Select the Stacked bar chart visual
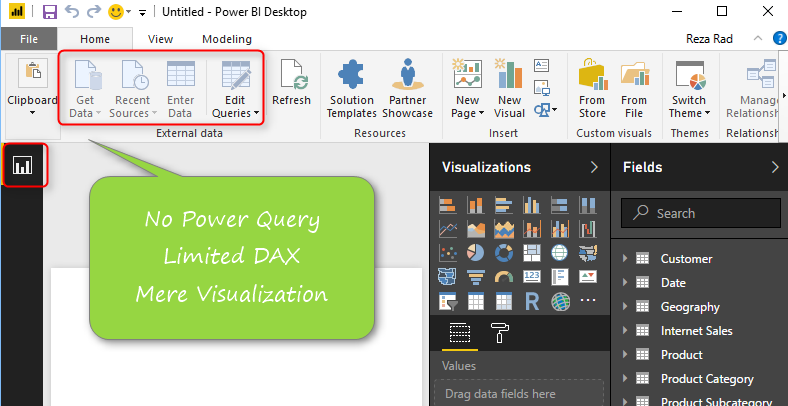788x406 pixels. coord(448,205)
